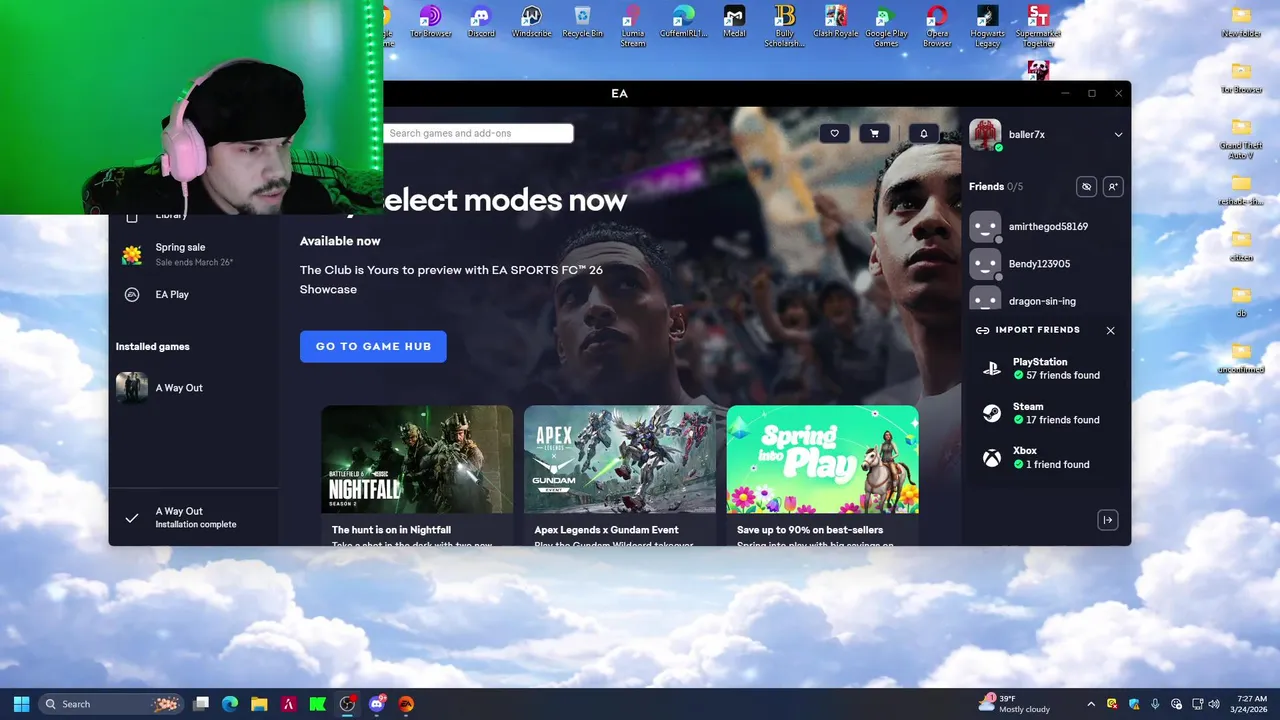The height and width of the screenshot is (720, 1280).
Task: Show hidden system tray icons chevron
Action: click(1091, 704)
